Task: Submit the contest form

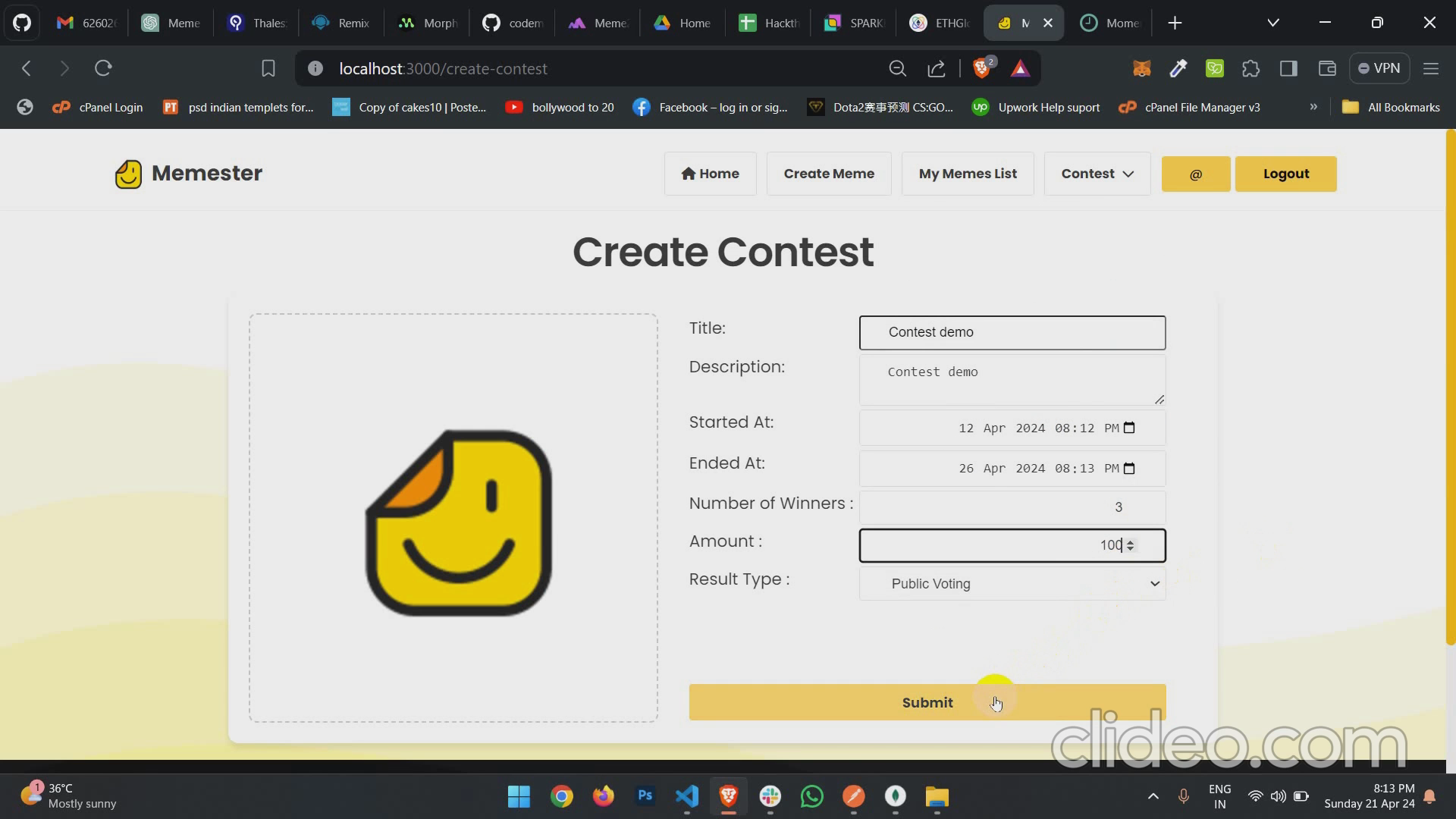Action: tap(927, 702)
